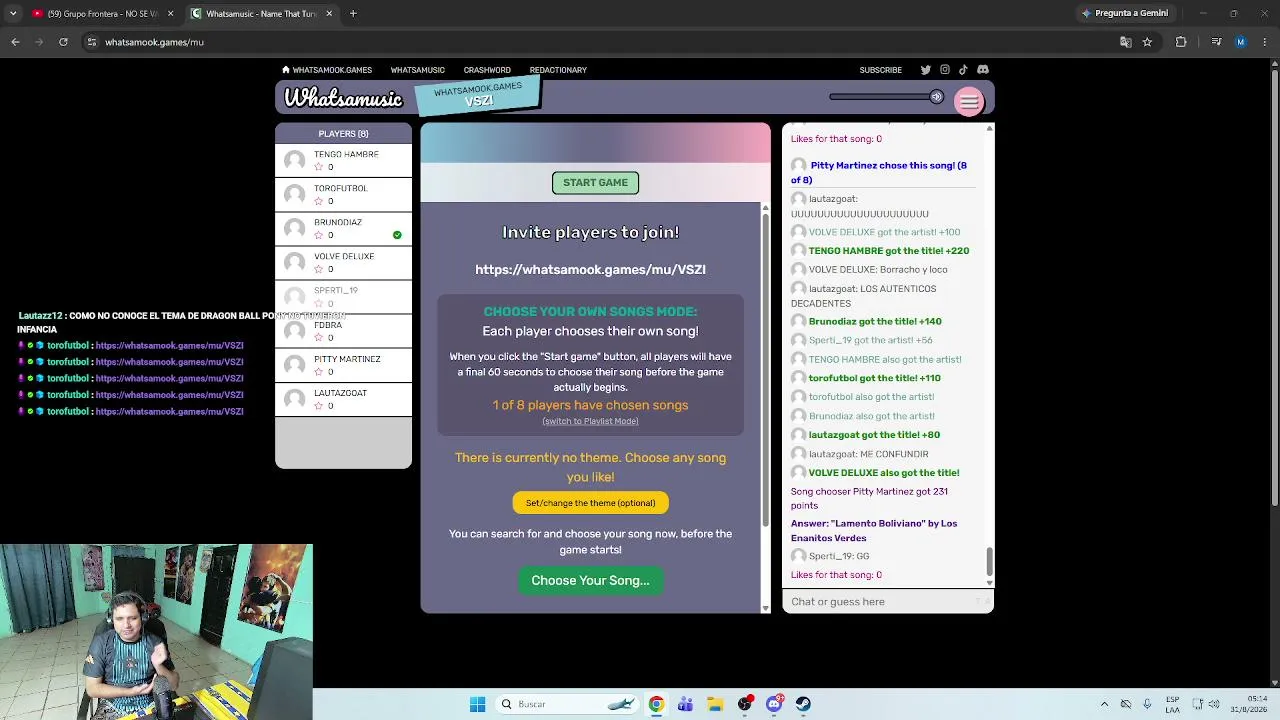1280x720 pixels.
Task: Open the browser extensions puzzle icon
Action: (x=1181, y=42)
